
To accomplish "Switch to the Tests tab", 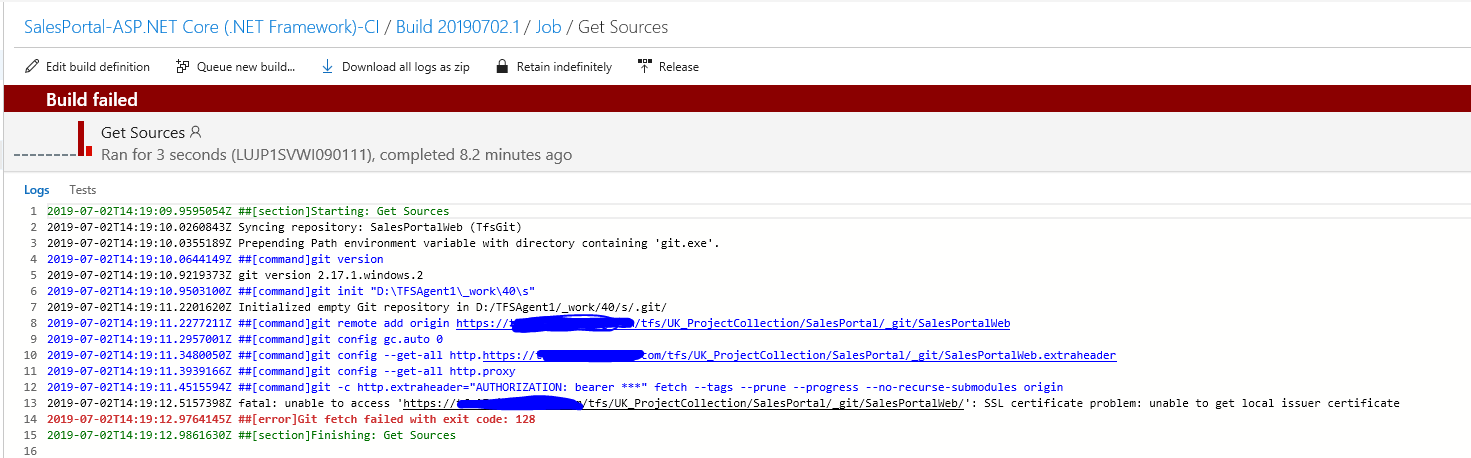I will tap(83, 190).
